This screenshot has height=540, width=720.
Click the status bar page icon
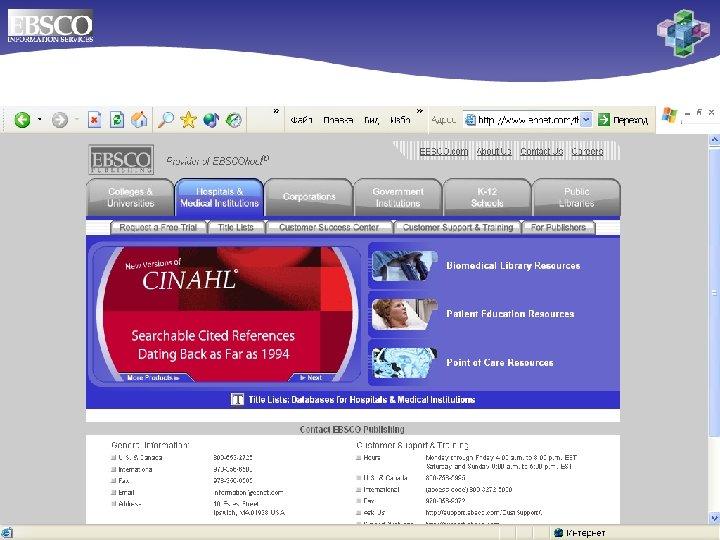pos(6,533)
